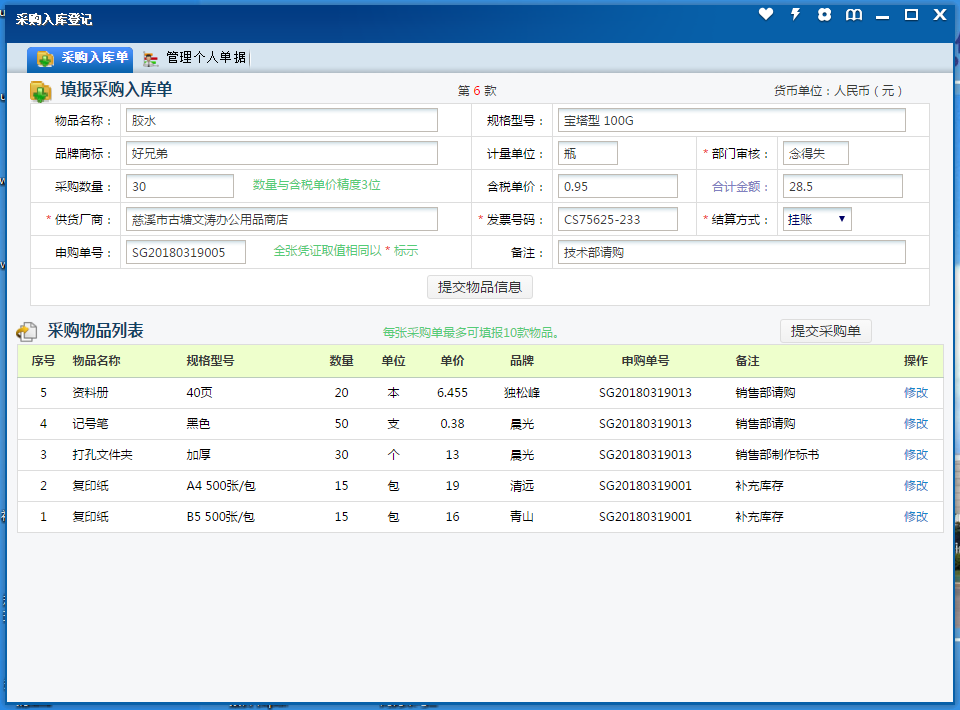Expand the 结算方式 dropdown showing 挂账
The image size is (960, 710).
[x=816, y=219]
